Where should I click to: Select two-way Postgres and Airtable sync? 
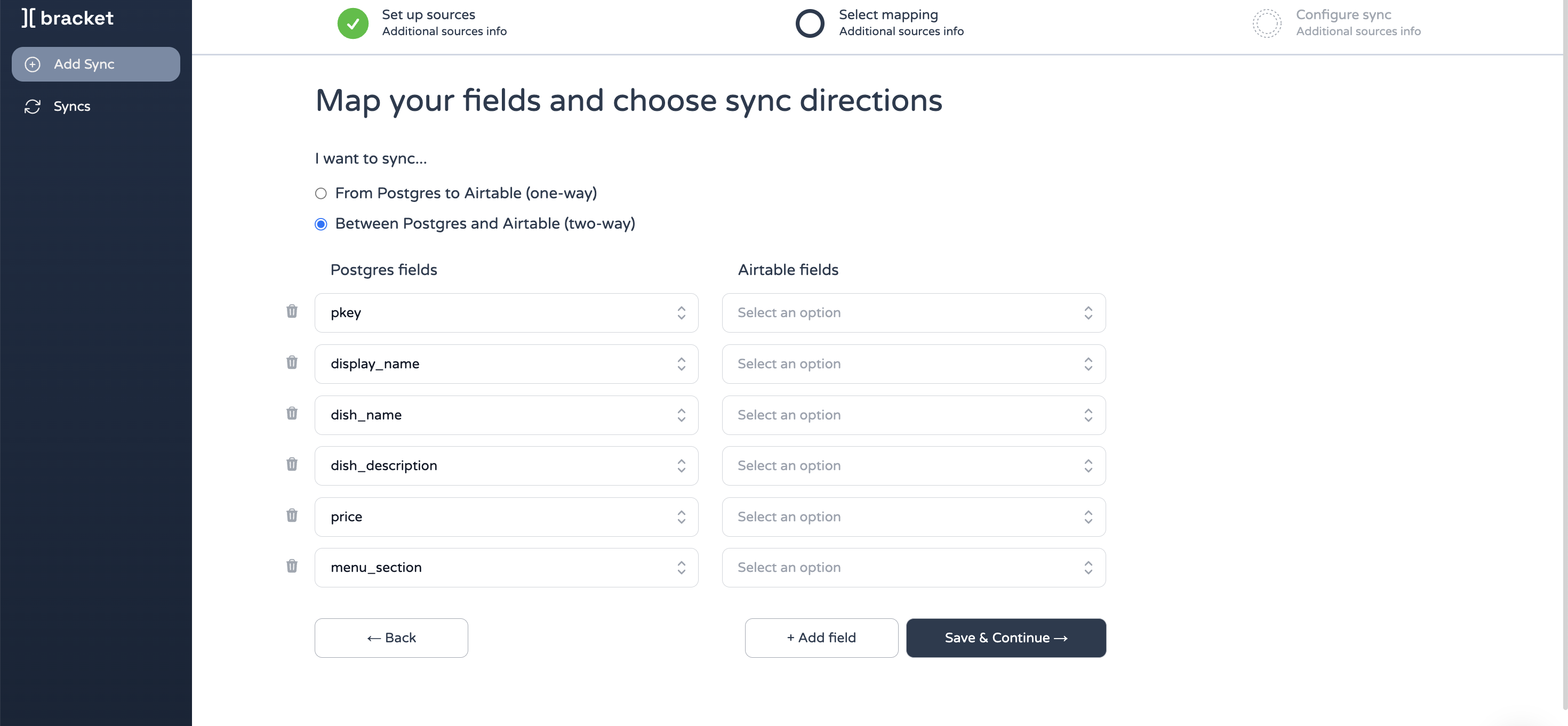pos(321,224)
